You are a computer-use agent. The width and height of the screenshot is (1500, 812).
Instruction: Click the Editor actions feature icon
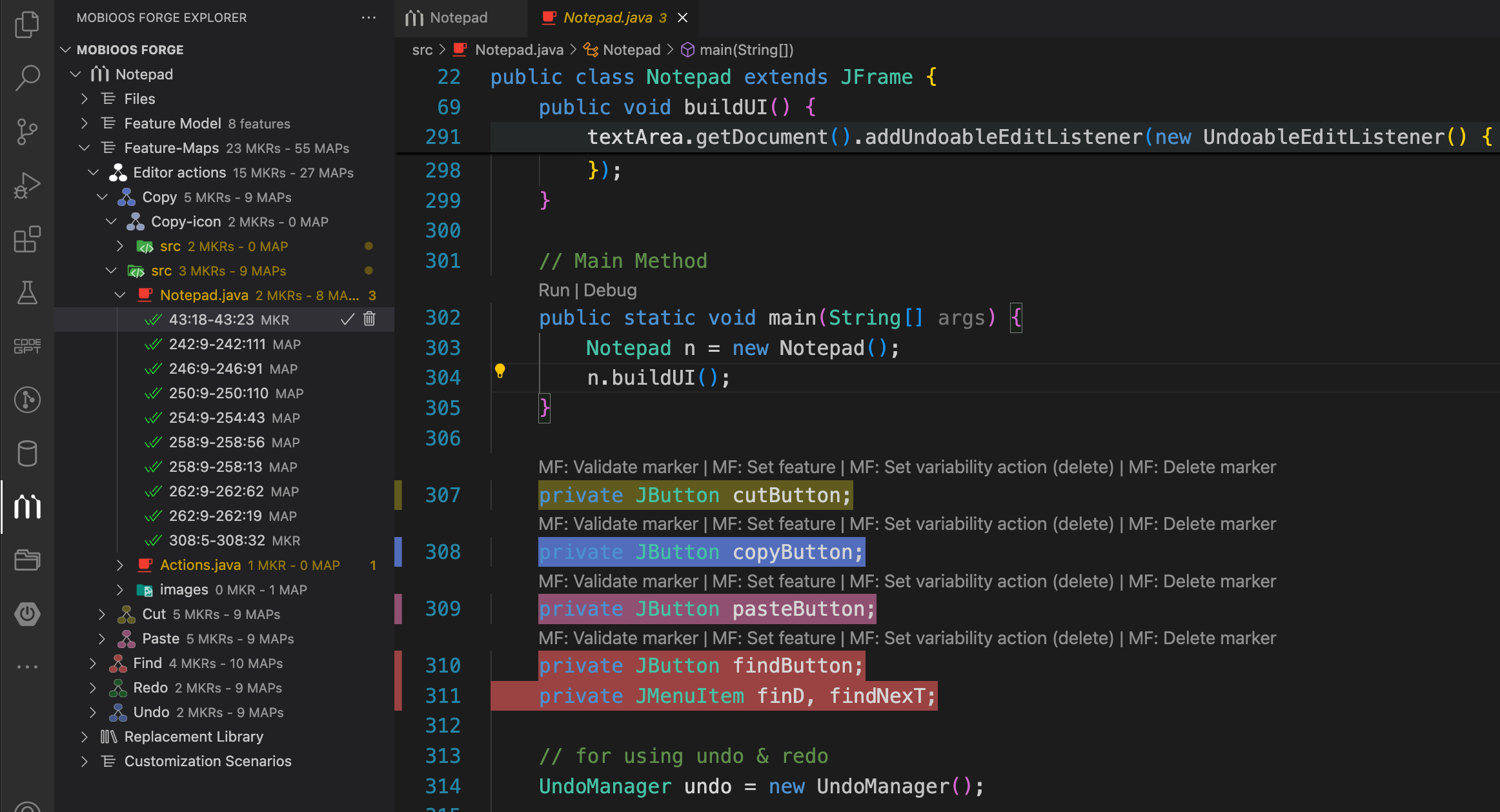point(117,172)
